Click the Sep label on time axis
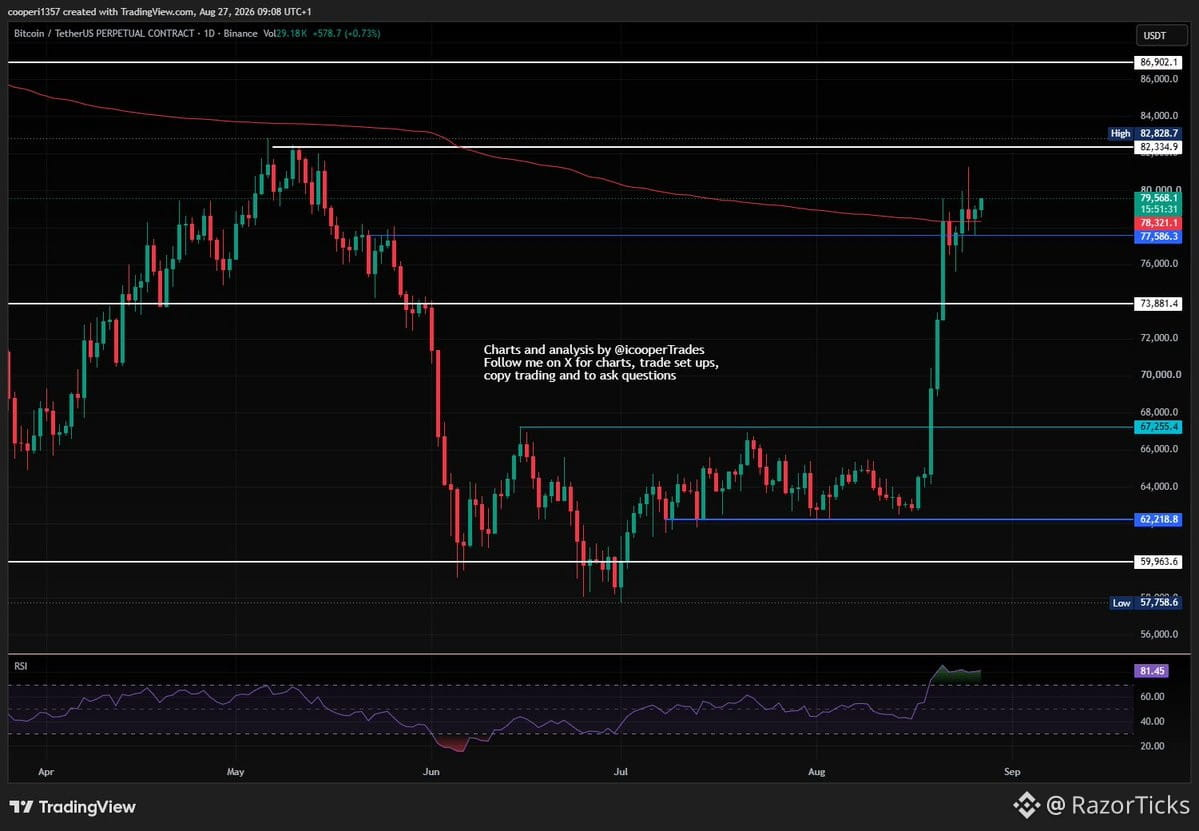The height and width of the screenshot is (831, 1199). pos(1012,771)
